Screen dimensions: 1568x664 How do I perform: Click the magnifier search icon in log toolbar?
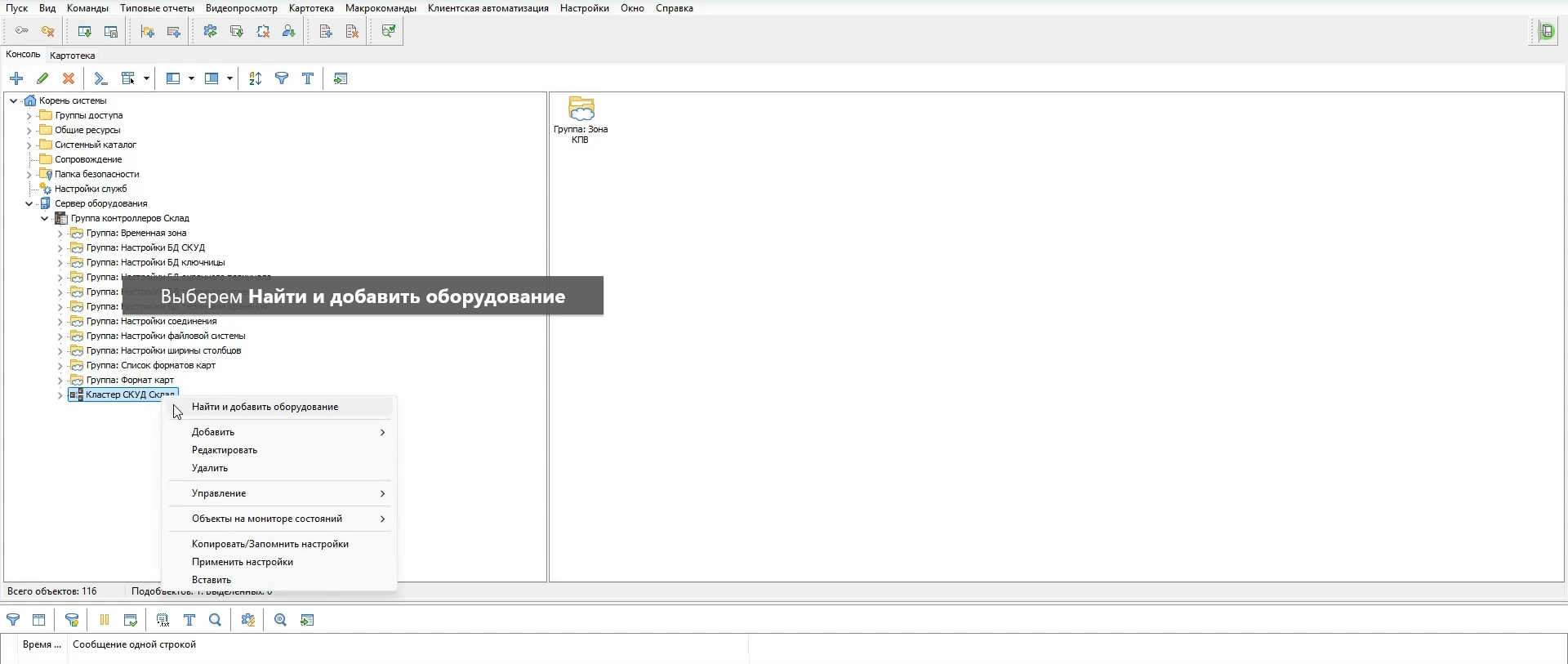216,620
